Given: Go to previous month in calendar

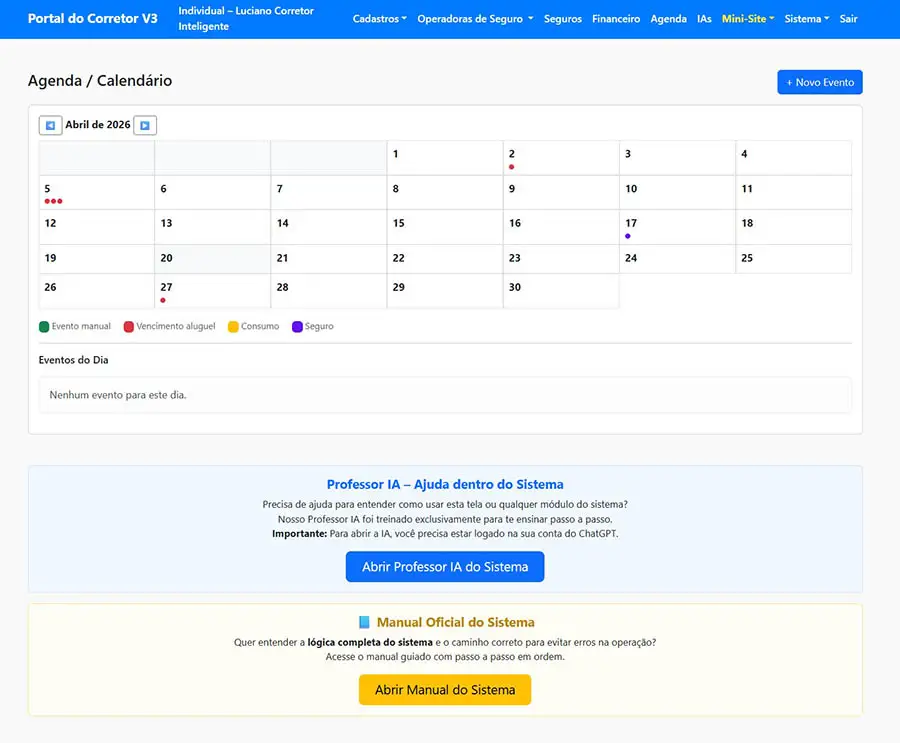Looking at the screenshot, I should [50, 125].
